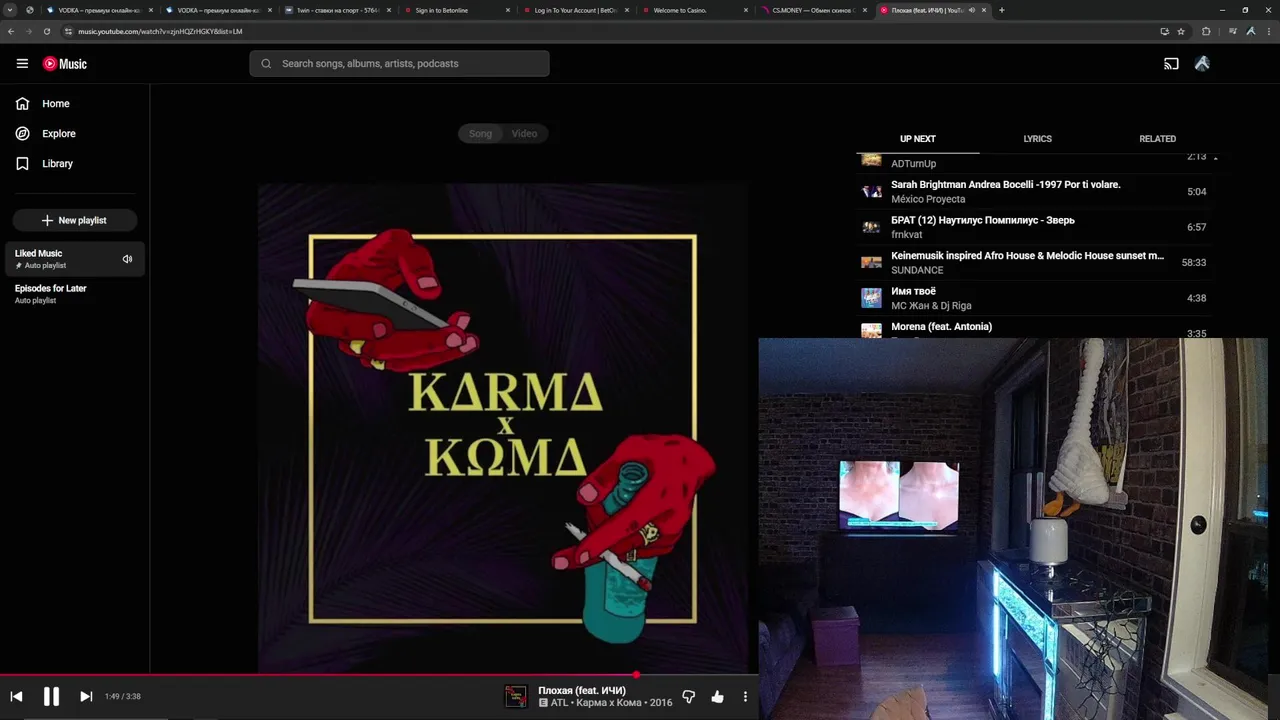The width and height of the screenshot is (1280, 720).
Task: Click the ADTurnUp artist text
Action: 913,164
